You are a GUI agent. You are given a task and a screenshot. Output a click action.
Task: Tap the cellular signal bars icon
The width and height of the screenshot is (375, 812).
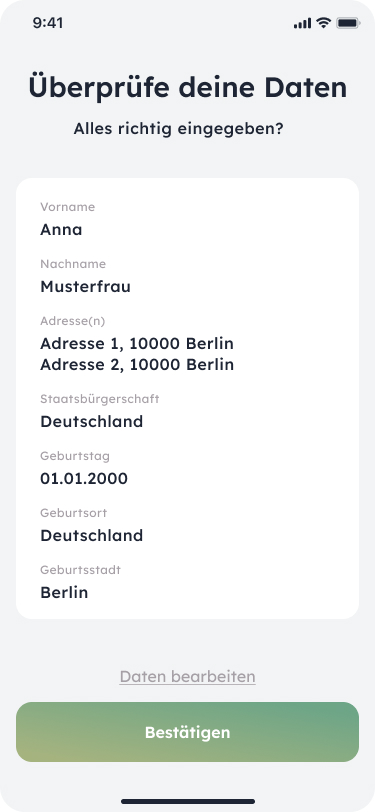coord(302,23)
